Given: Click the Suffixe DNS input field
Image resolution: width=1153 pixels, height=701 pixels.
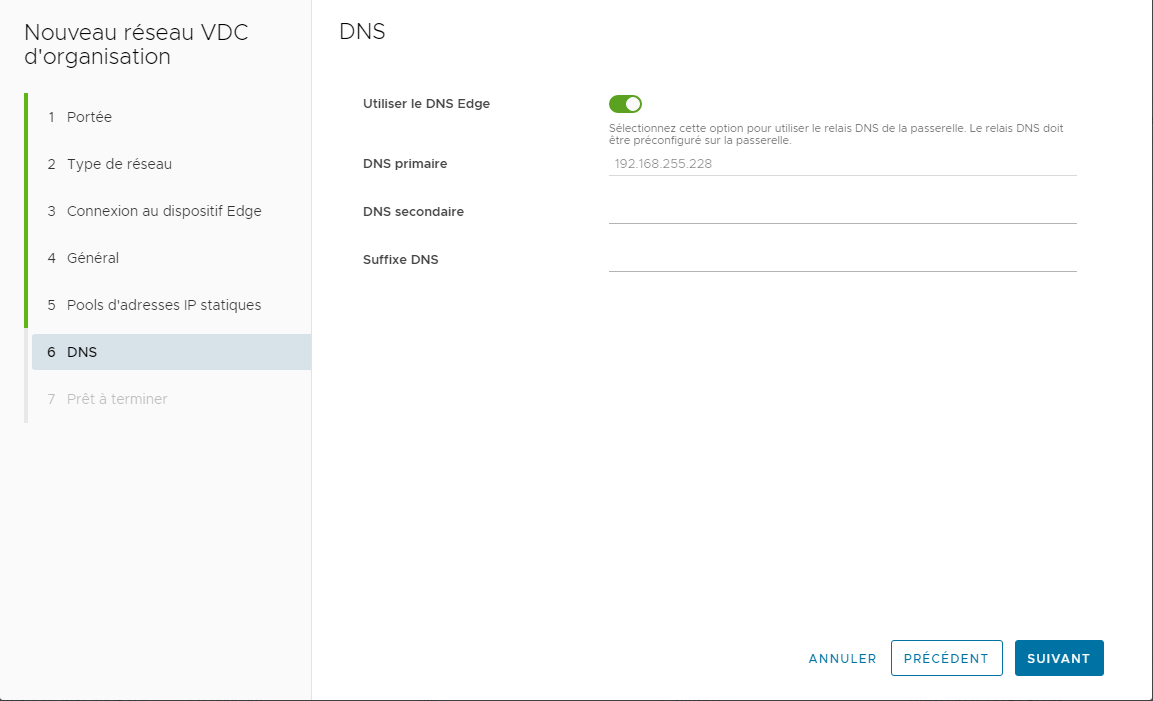Looking at the screenshot, I should click(843, 260).
